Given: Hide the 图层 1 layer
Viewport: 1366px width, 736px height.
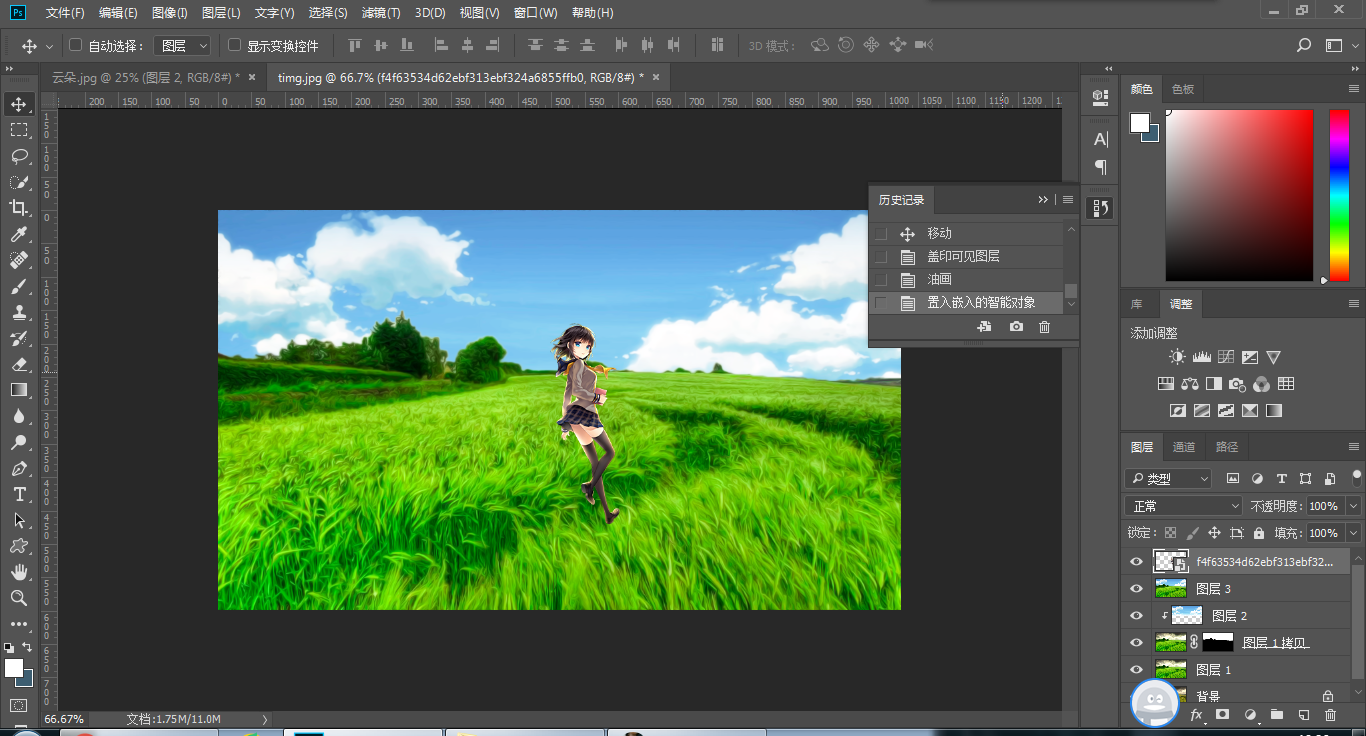Looking at the screenshot, I should (x=1136, y=670).
